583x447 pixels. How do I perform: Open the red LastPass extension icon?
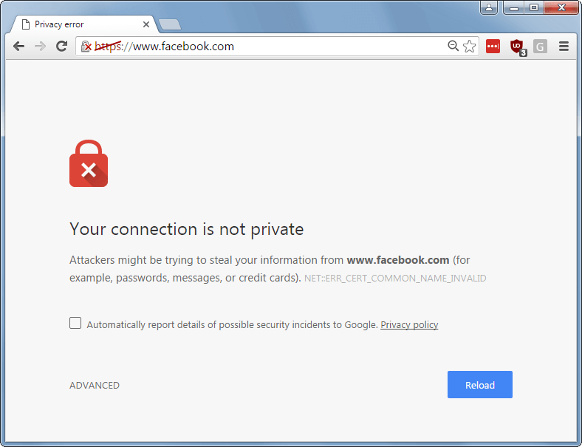pos(493,46)
